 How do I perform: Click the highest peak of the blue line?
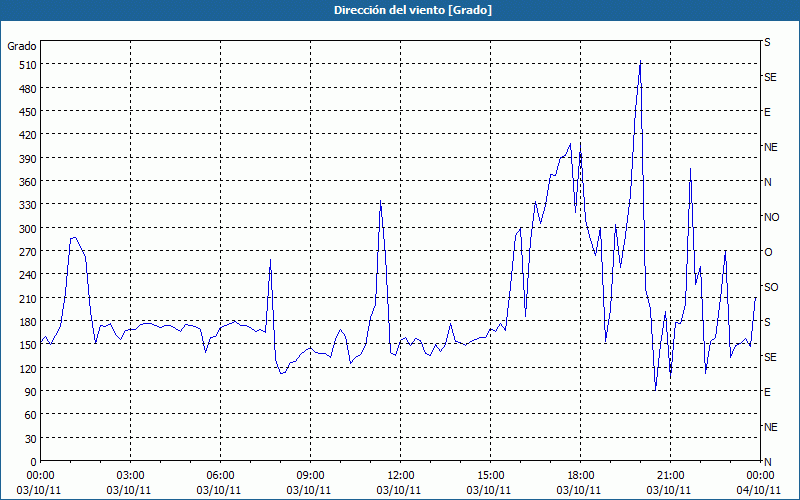640,61
